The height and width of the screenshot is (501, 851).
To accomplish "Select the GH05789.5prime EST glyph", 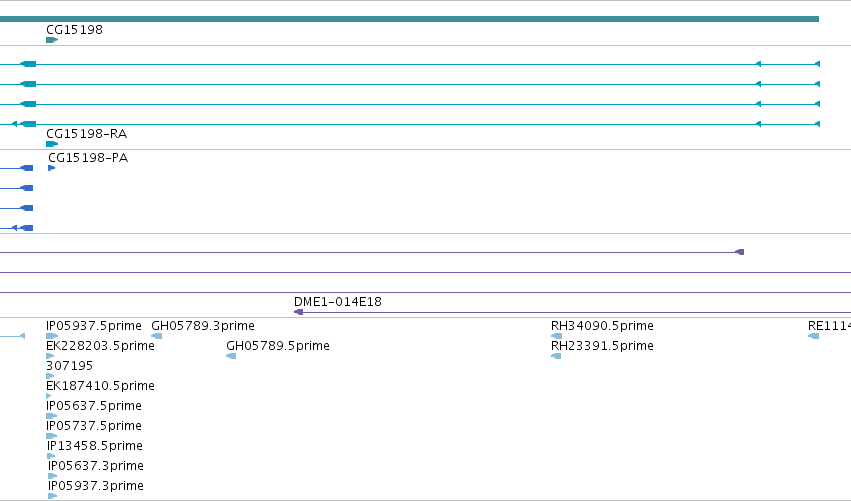I will [231, 356].
